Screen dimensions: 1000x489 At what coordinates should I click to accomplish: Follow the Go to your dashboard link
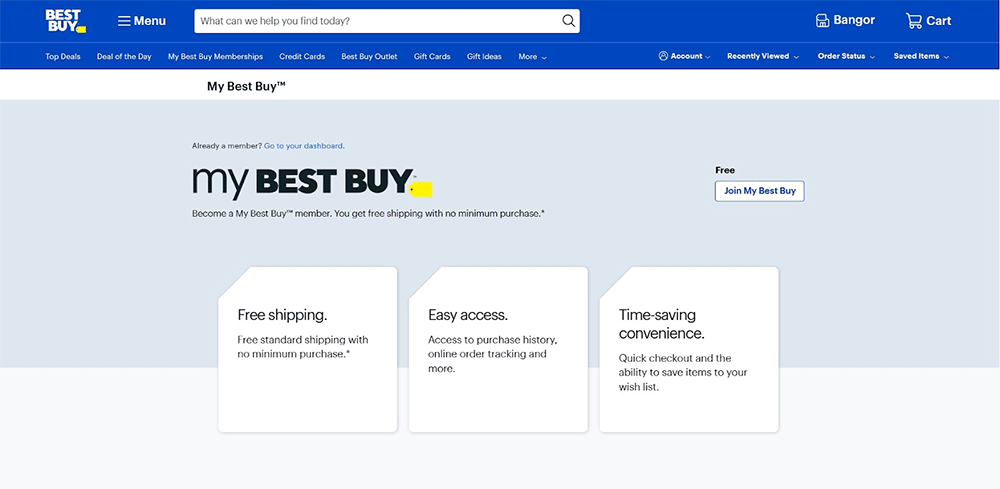pyautogui.click(x=304, y=146)
